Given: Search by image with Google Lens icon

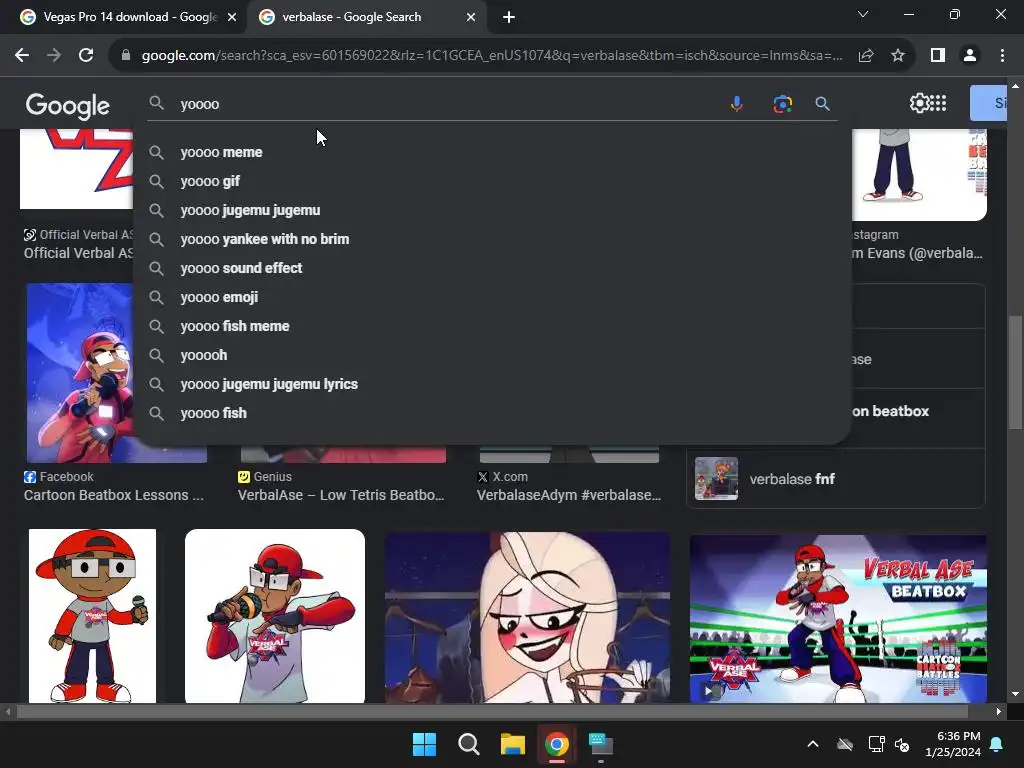Looking at the screenshot, I should 782,104.
